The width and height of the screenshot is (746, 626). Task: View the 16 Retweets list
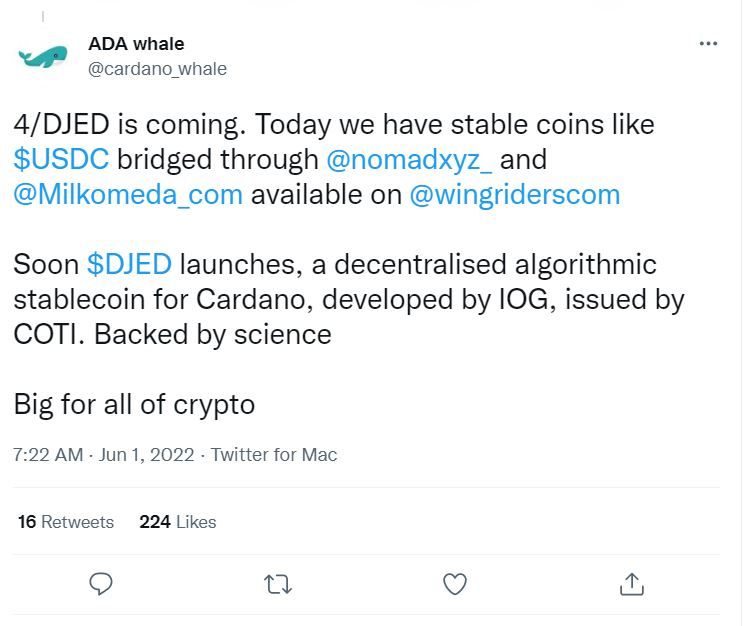[66, 522]
